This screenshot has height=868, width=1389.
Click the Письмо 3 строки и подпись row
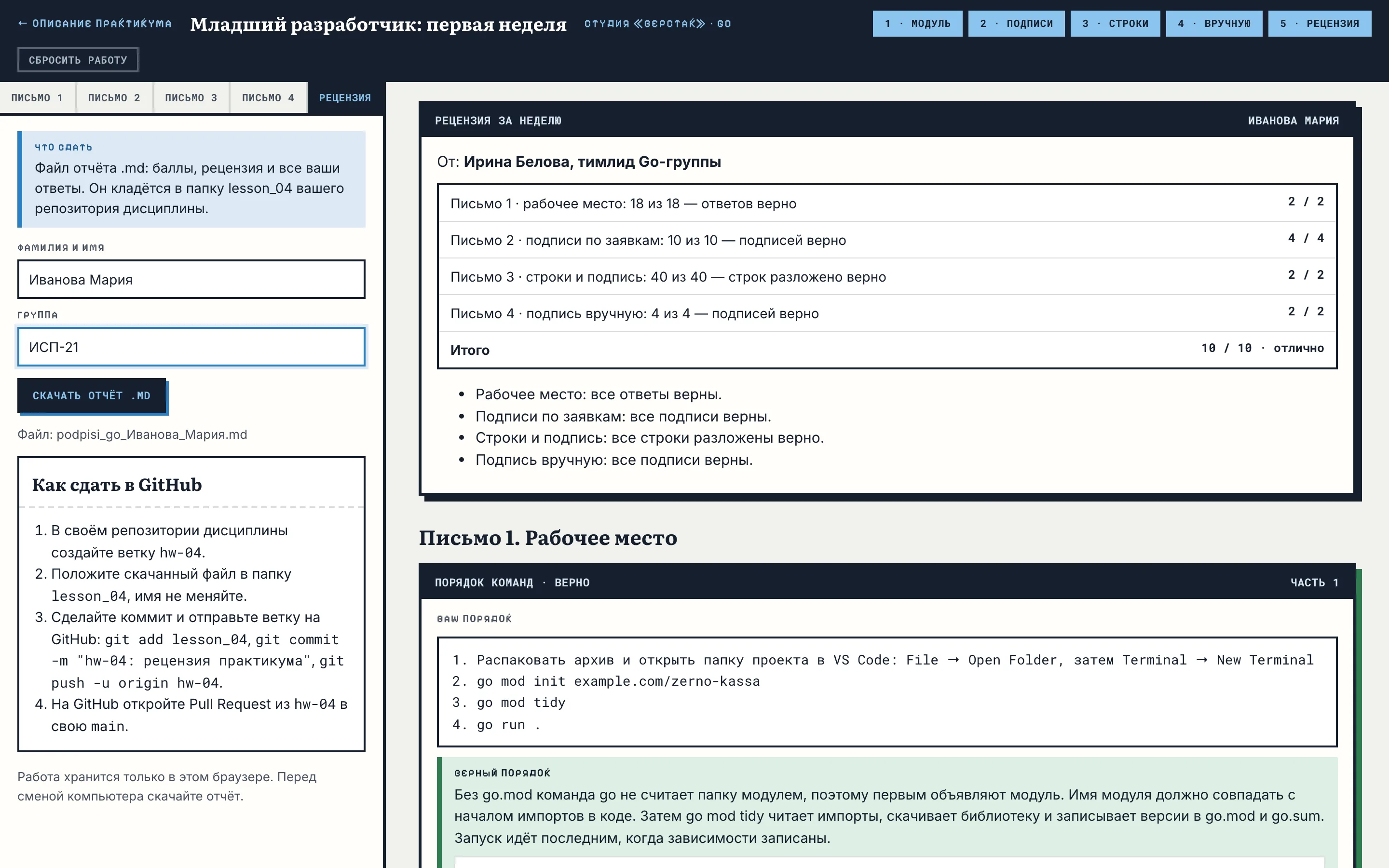pos(887,277)
